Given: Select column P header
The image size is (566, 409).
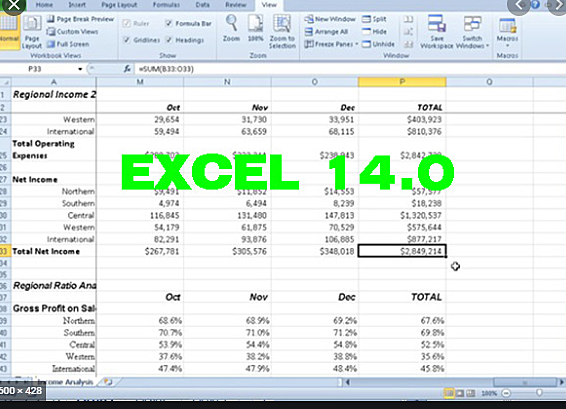Looking at the screenshot, I should [x=402, y=82].
